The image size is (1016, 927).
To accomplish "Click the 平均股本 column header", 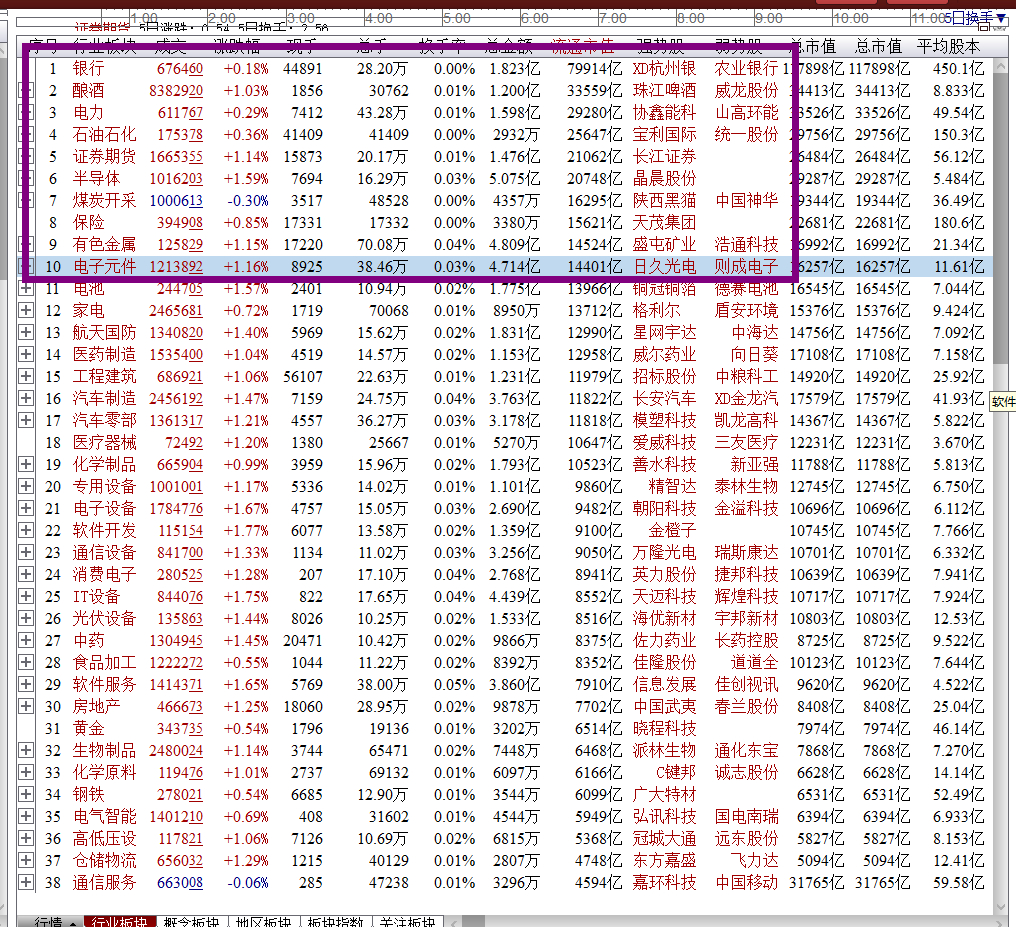I will (950, 45).
